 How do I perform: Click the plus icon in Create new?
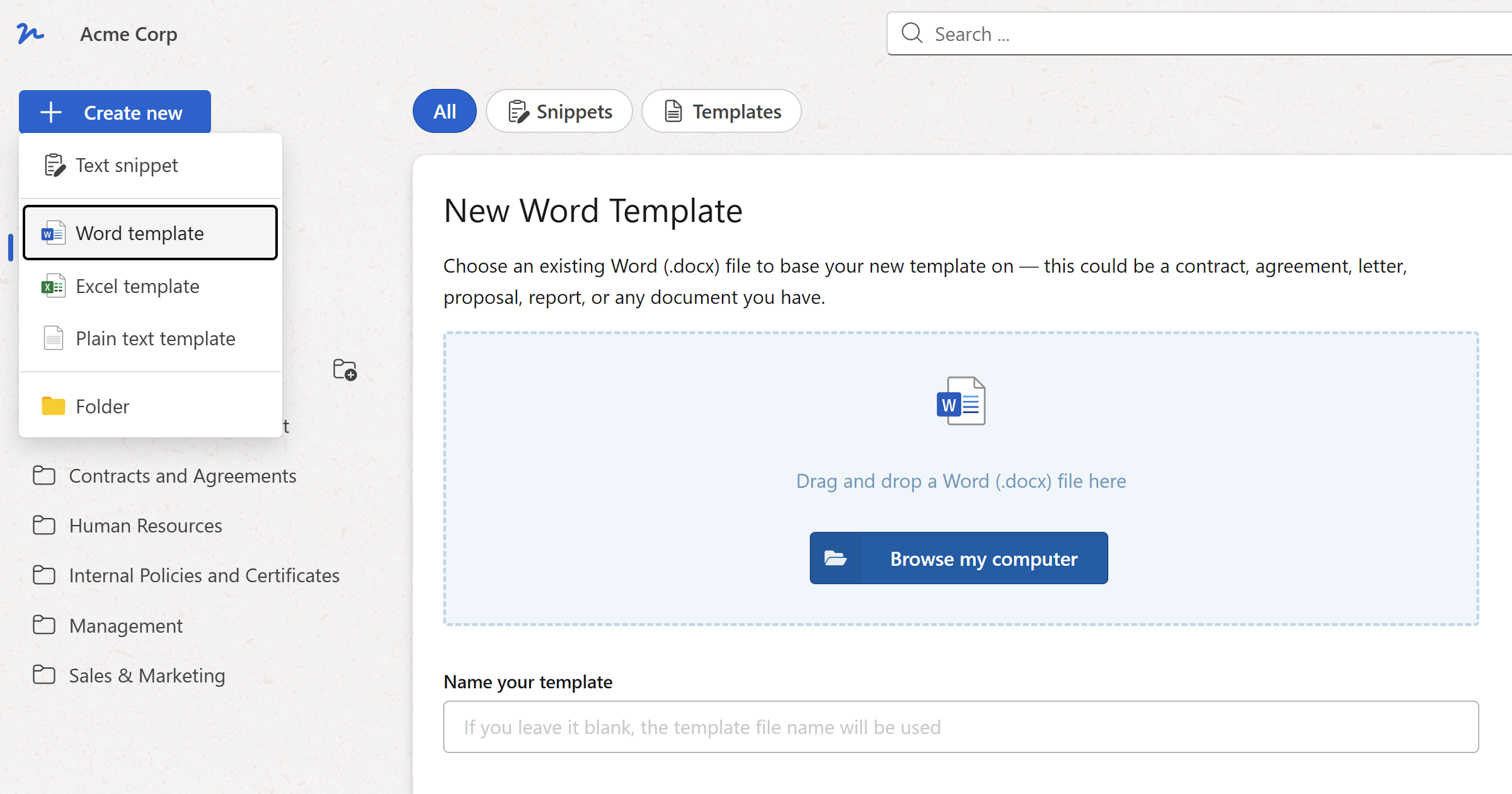tap(51, 113)
